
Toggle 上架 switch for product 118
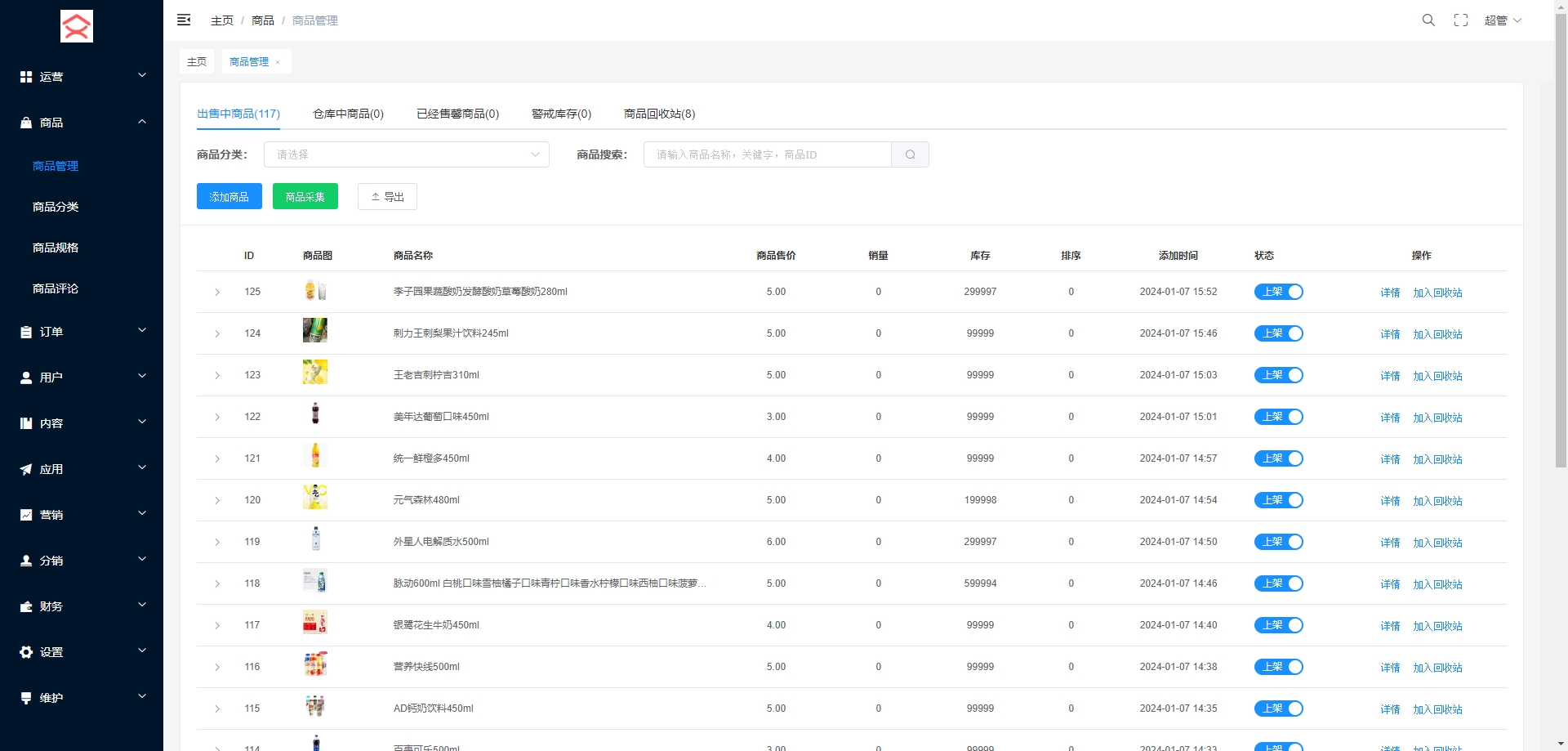pos(1278,583)
